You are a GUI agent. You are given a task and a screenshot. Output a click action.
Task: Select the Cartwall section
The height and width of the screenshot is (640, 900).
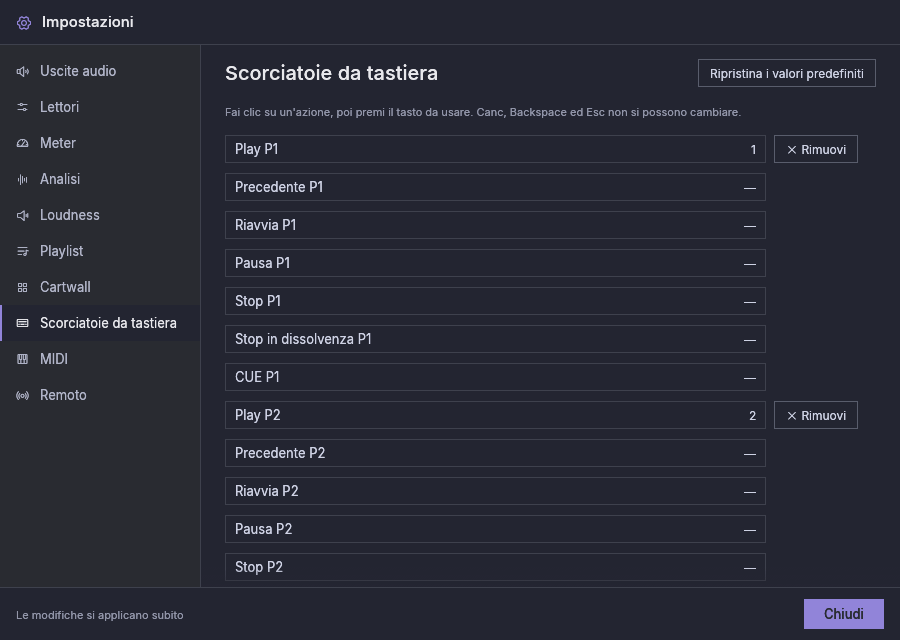100,288
